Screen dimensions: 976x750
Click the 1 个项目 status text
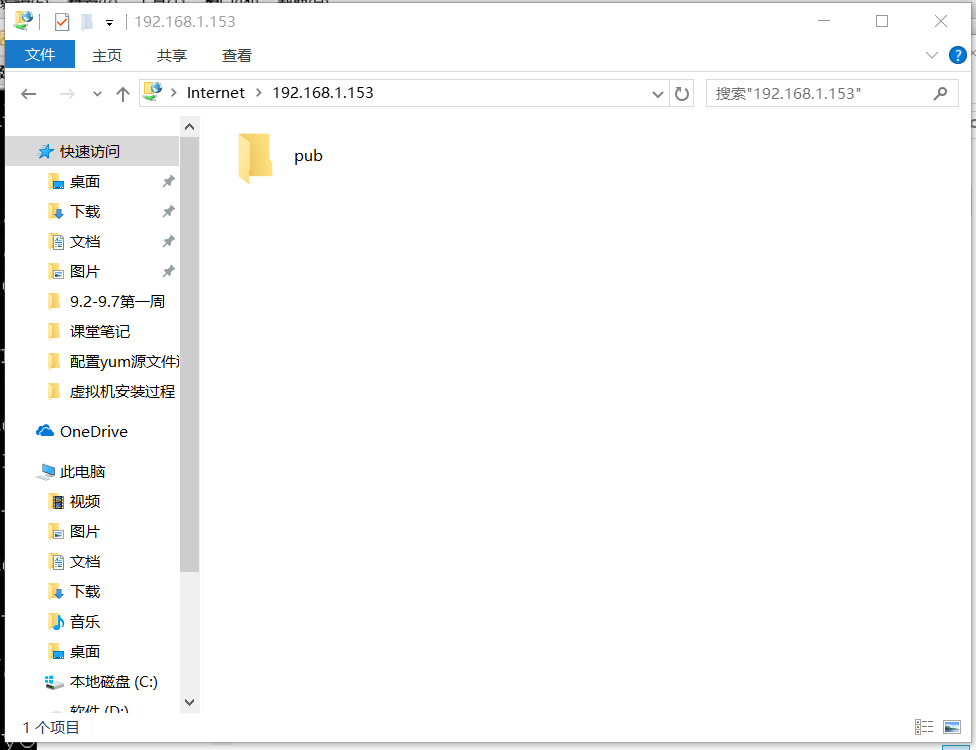(51, 727)
